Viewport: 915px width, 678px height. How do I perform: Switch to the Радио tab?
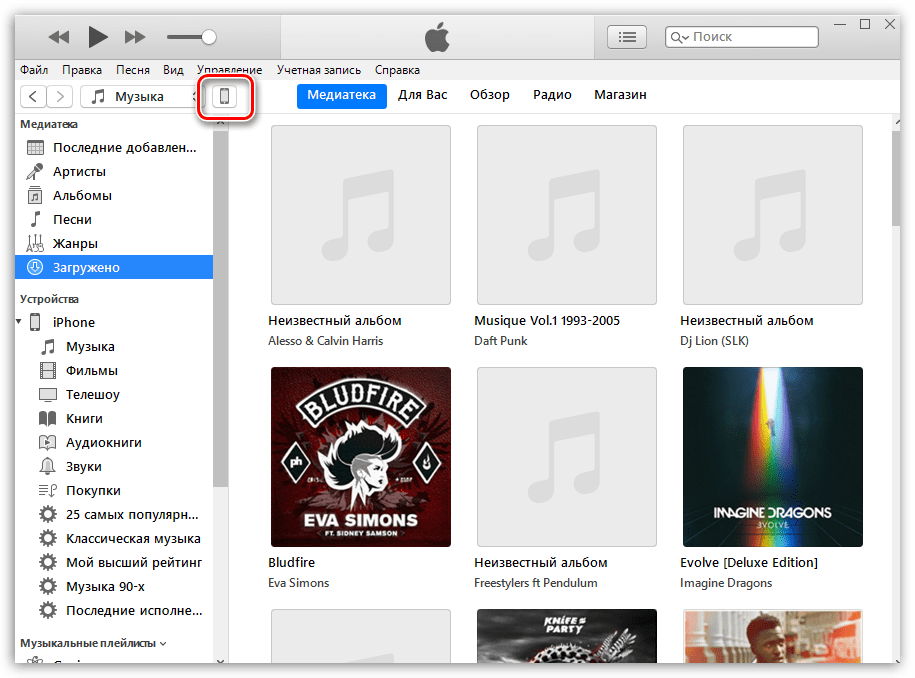click(x=552, y=95)
